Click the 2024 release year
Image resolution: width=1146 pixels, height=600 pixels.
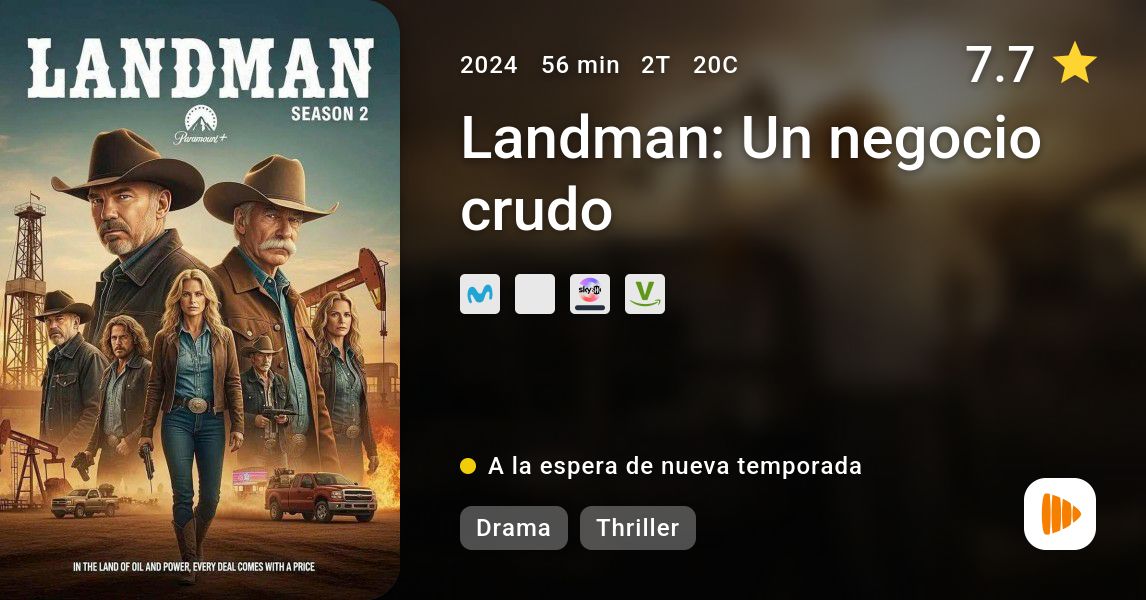pyautogui.click(x=489, y=65)
